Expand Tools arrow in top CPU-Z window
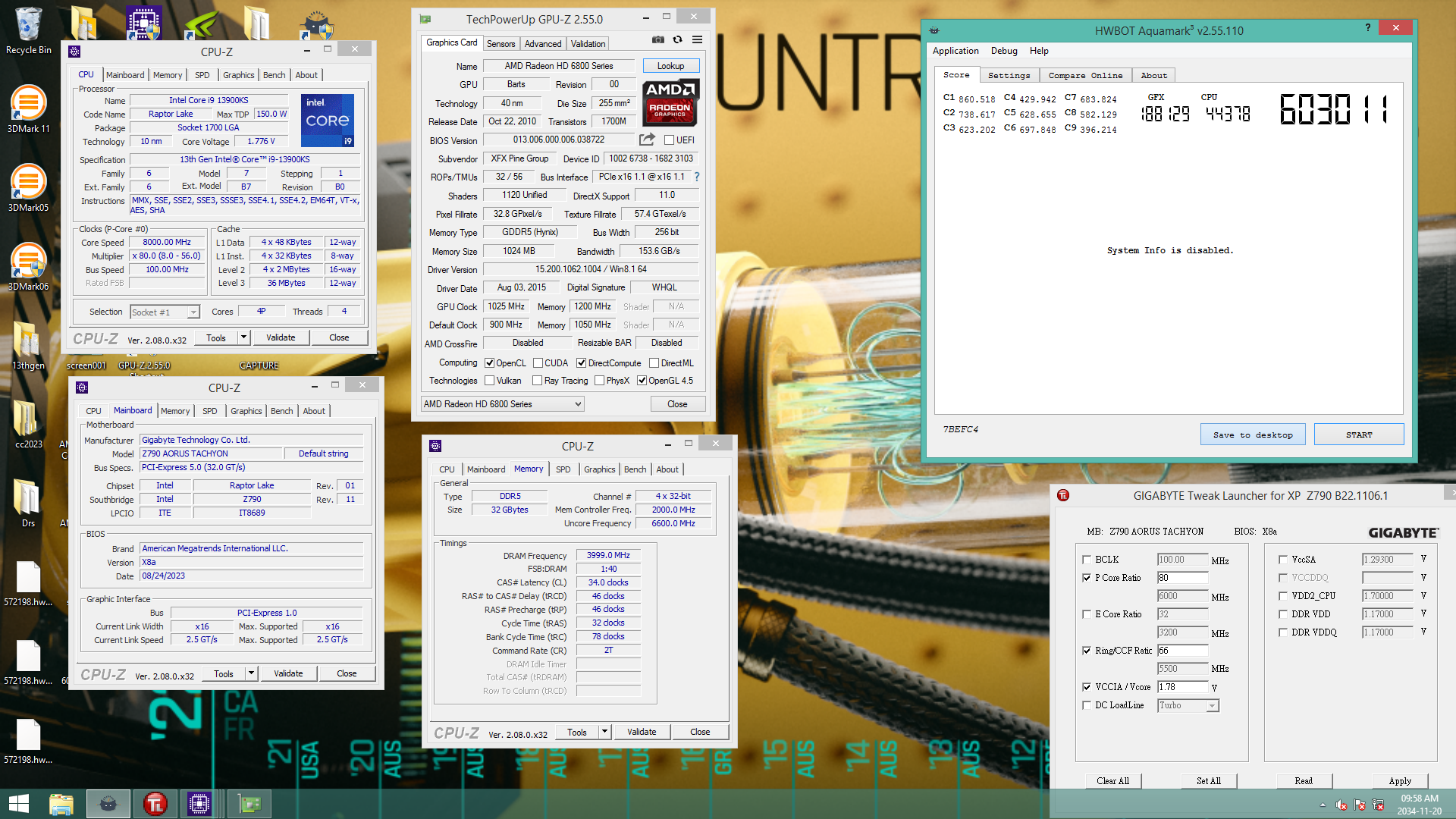 tap(243, 337)
